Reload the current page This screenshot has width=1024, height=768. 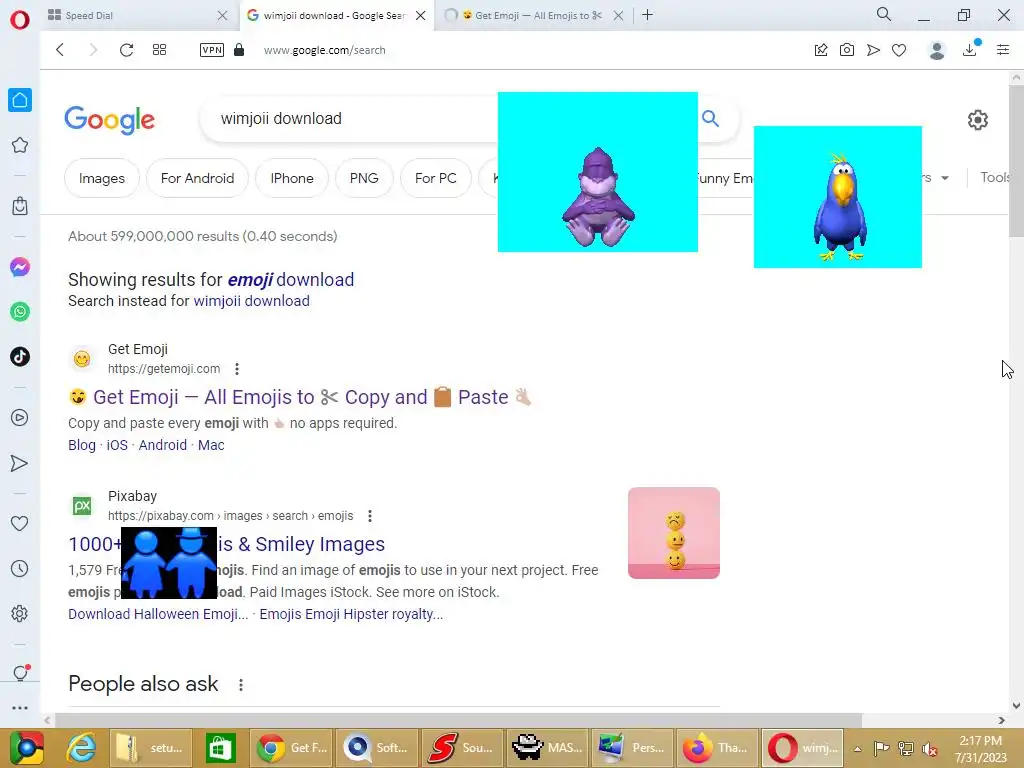coord(126,50)
